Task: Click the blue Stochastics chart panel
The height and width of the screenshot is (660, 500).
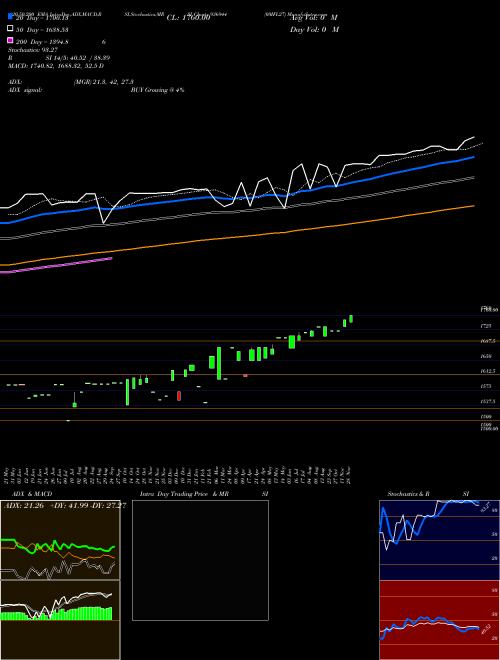Action: click(439, 540)
